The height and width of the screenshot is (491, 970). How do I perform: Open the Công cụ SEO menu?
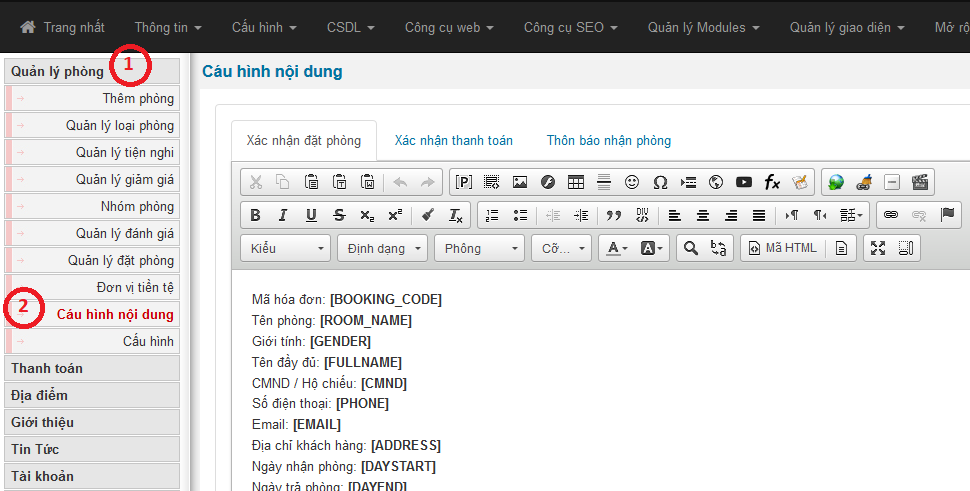point(570,27)
